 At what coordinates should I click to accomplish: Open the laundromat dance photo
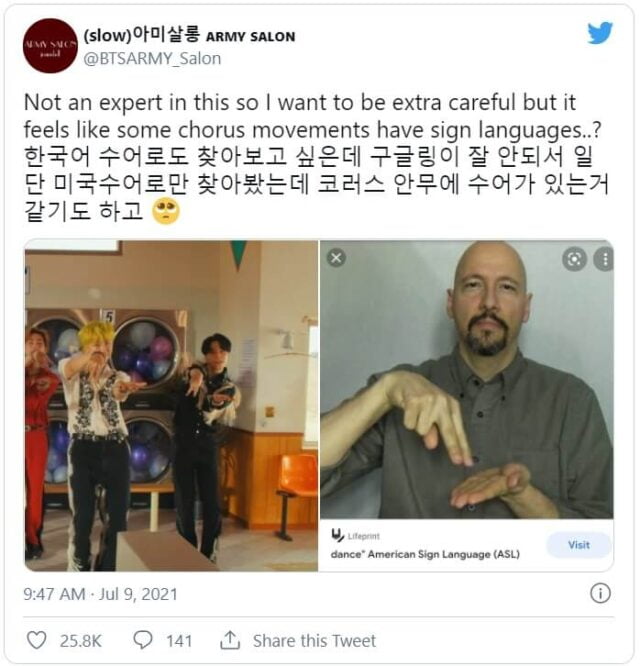click(x=171, y=406)
